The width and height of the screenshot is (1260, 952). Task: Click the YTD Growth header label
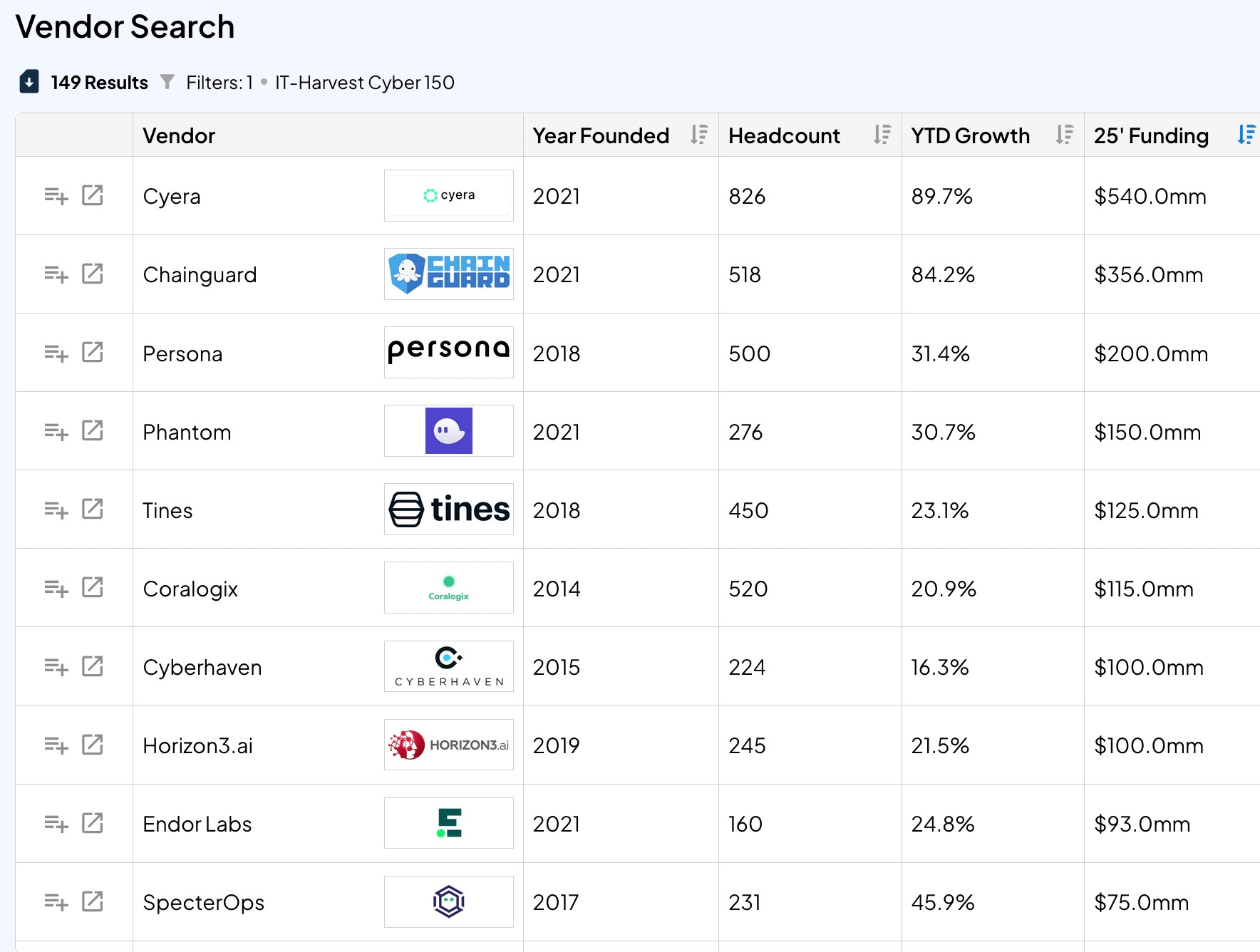[970, 135]
